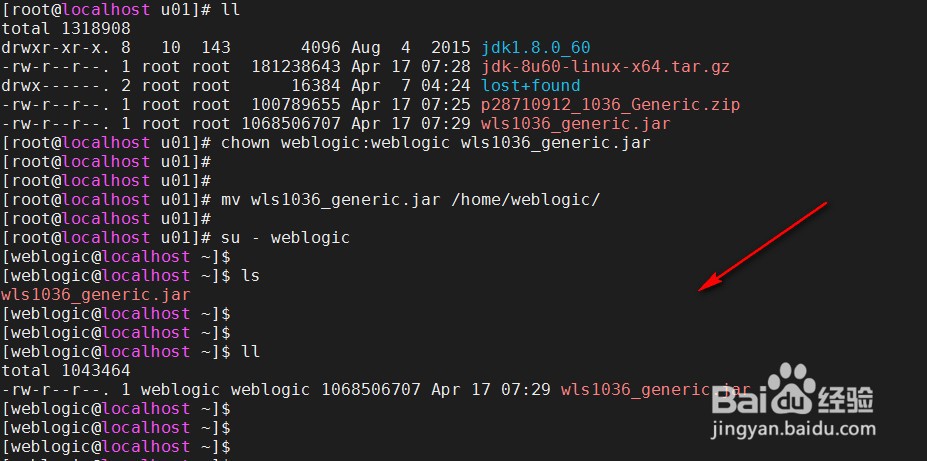Viewport: 927px width, 461px height.
Task: Click the first ll command on top line
Action: coord(231,9)
